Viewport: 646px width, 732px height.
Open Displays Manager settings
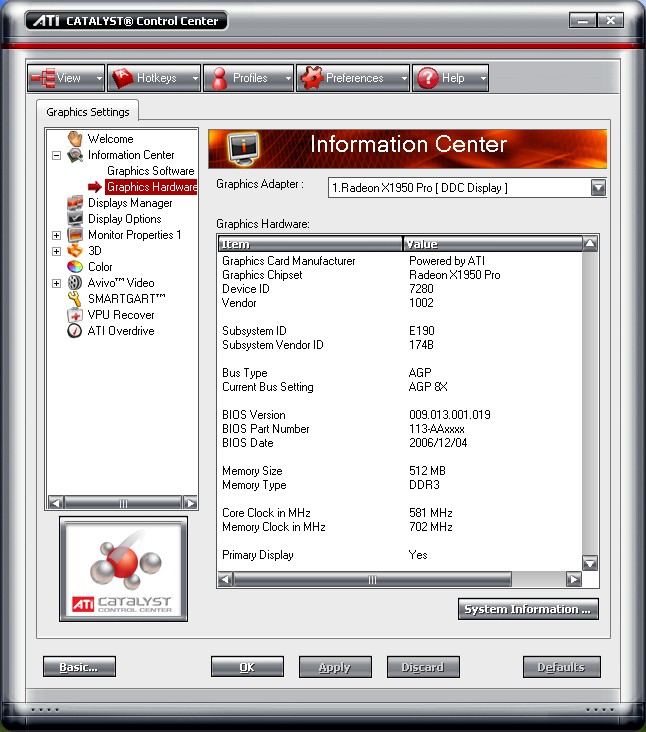tap(130, 203)
